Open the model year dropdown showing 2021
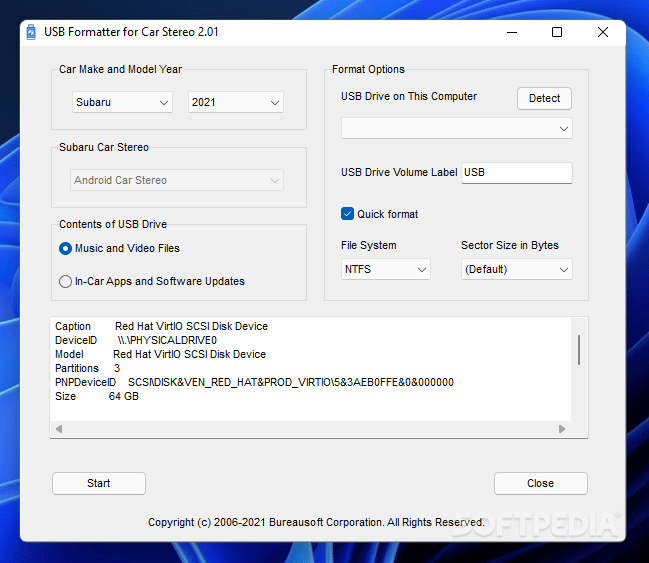This screenshot has width=649, height=563. 236,102
